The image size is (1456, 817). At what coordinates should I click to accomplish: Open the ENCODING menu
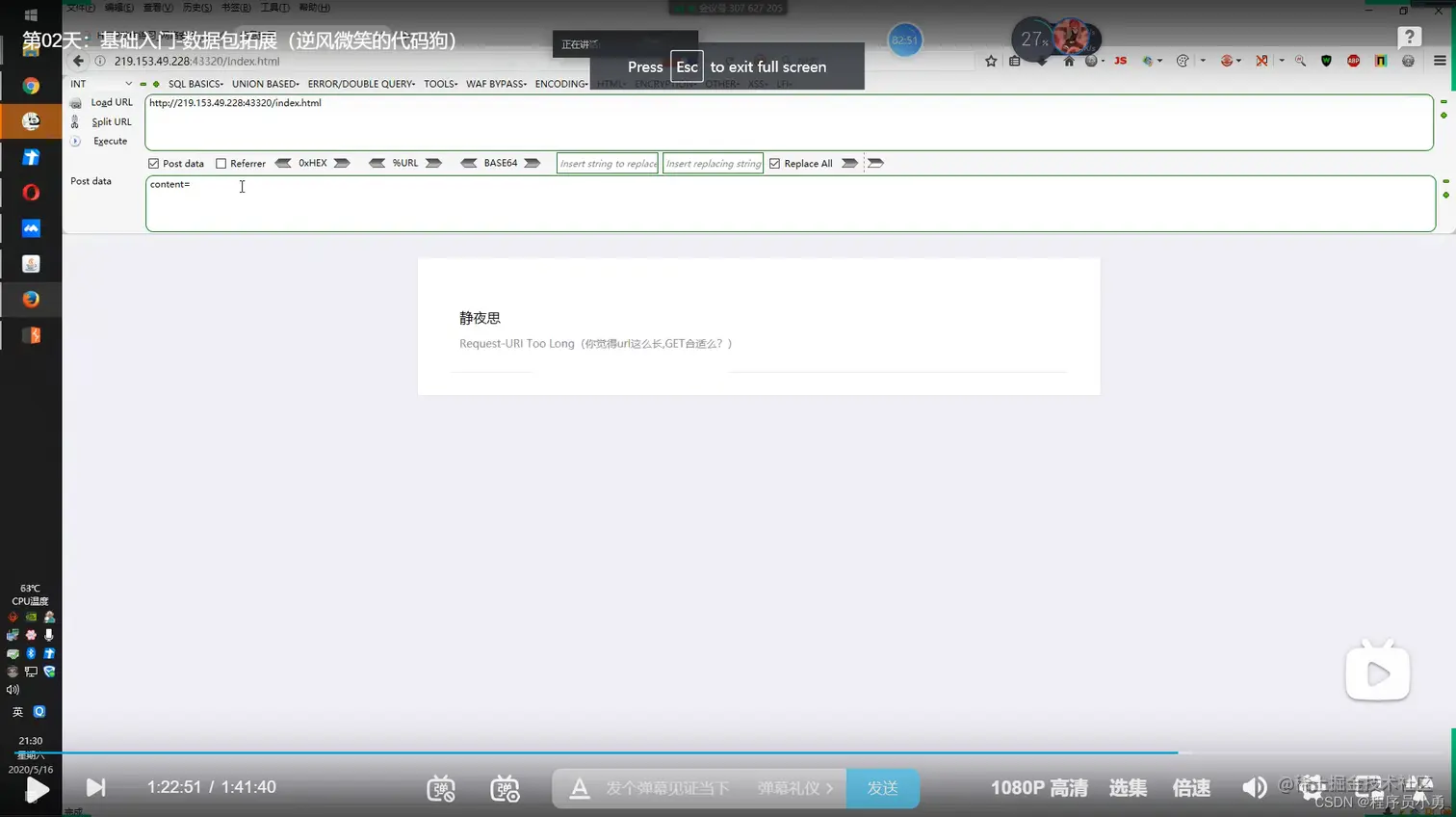561,84
